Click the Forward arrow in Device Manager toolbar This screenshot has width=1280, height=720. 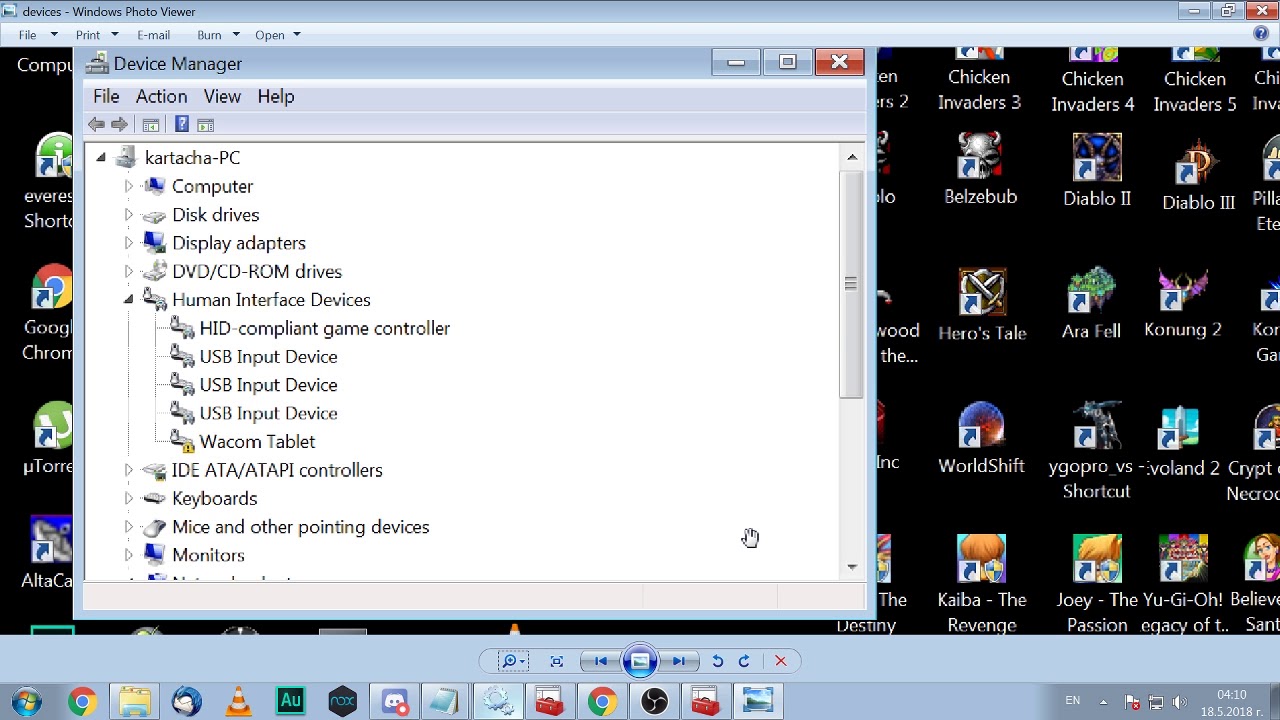(x=119, y=124)
